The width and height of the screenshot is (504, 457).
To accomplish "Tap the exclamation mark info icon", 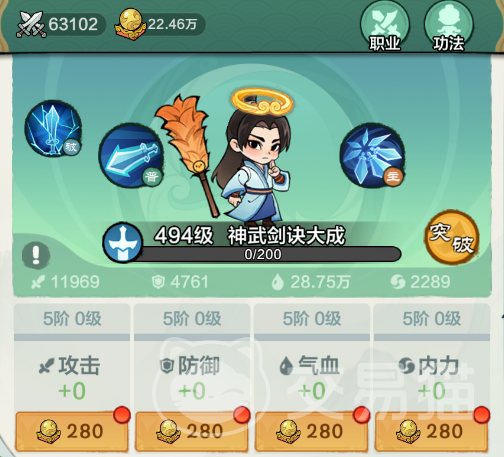I will (x=36, y=256).
